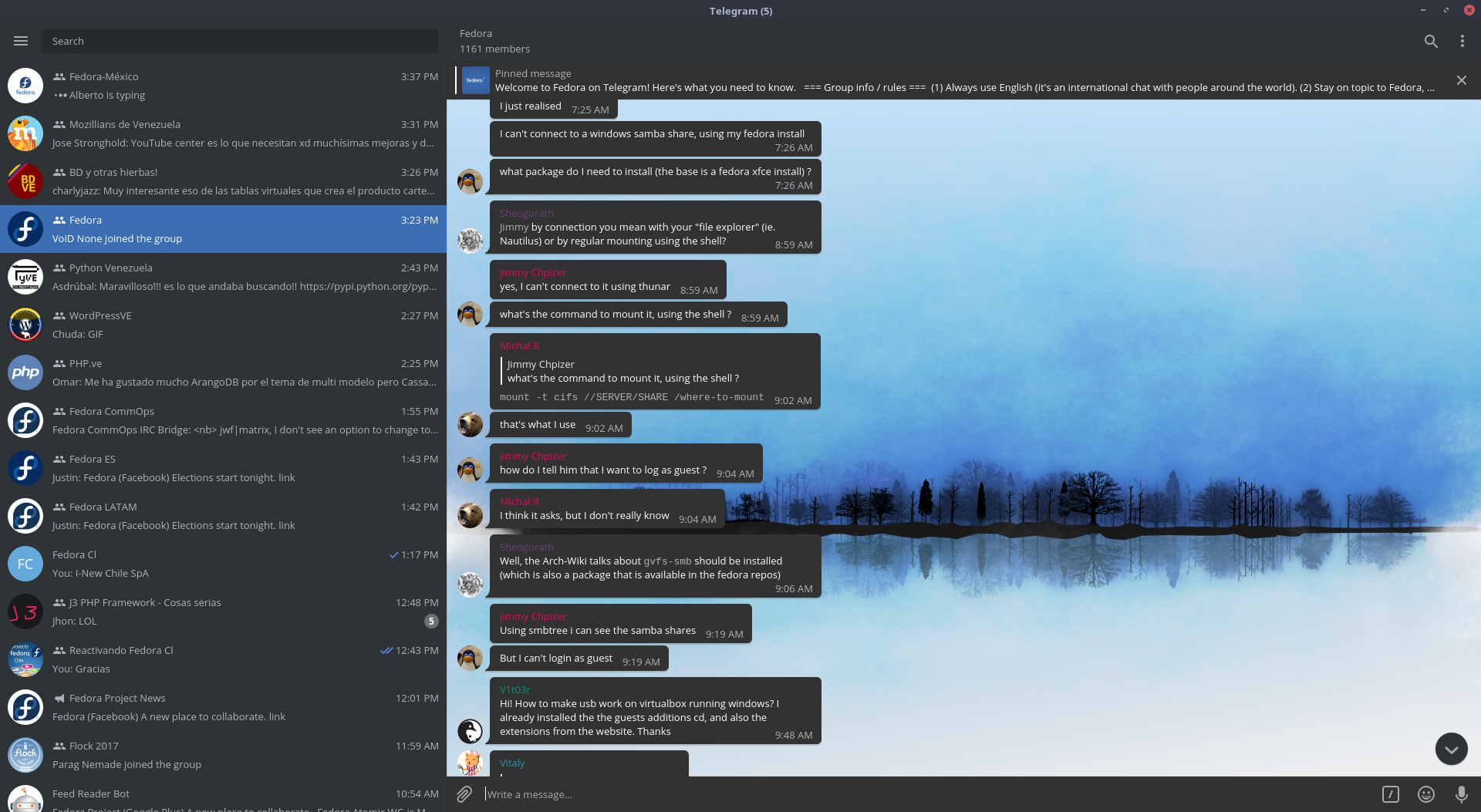Screen dimensions: 1481x812
Task: Click the J3 PHP Framework avatar
Action: pyautogui.click(x=25, y=612)
